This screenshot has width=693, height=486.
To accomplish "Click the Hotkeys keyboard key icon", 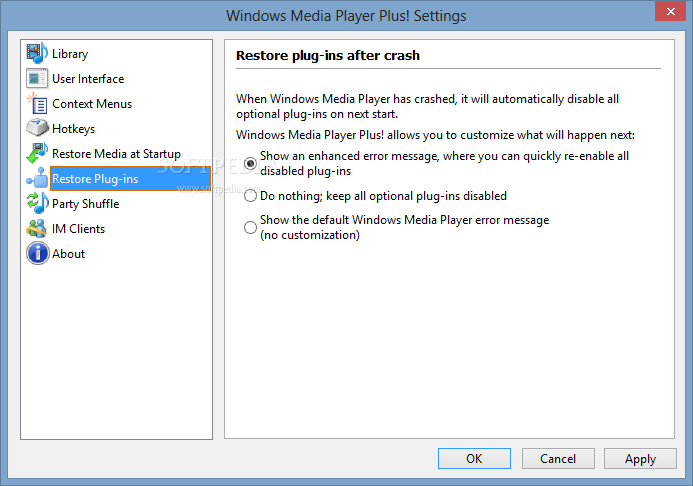I will pos(37,128).
